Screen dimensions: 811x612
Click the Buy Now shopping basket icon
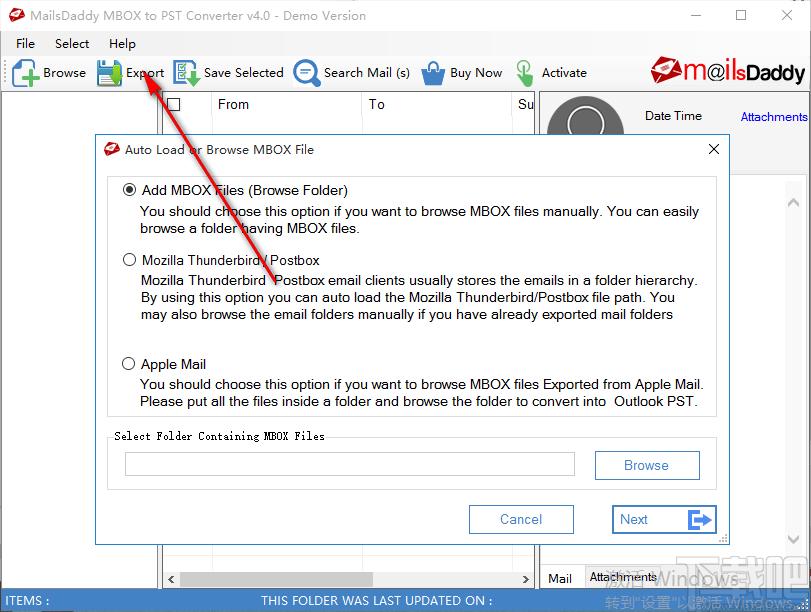point(433,73)
